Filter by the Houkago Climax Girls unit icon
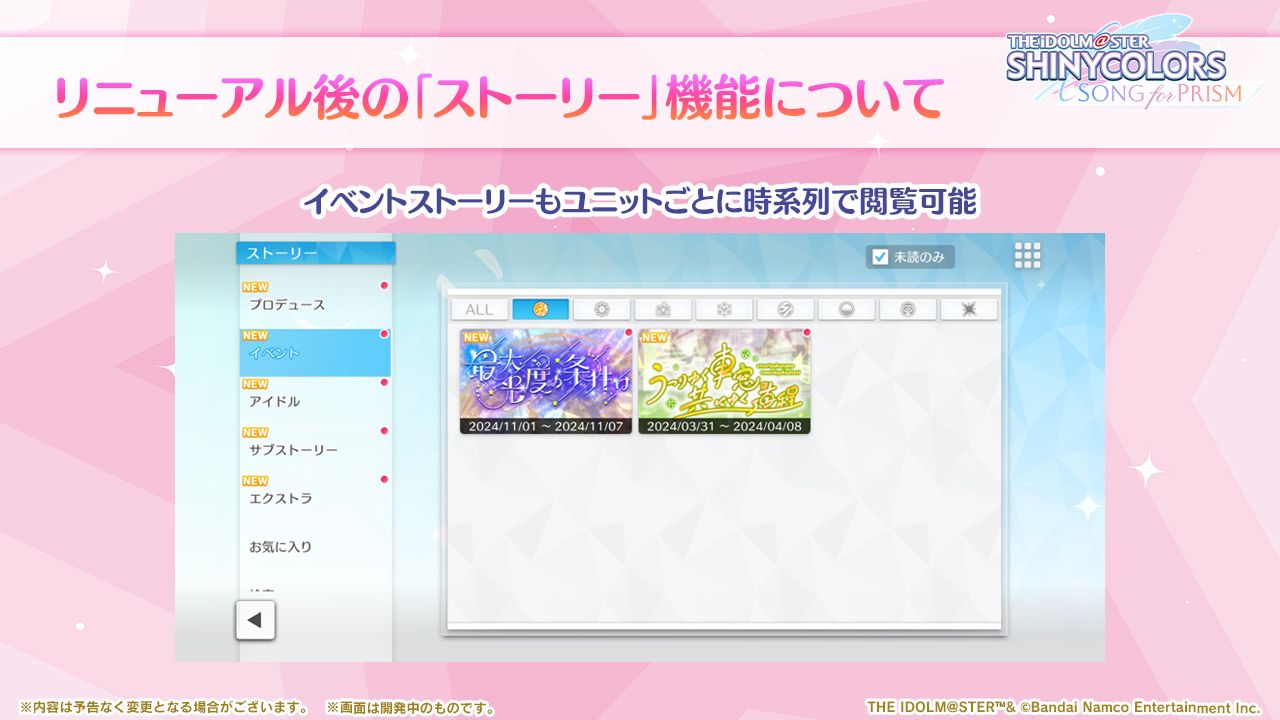 [x=663, y=310]
